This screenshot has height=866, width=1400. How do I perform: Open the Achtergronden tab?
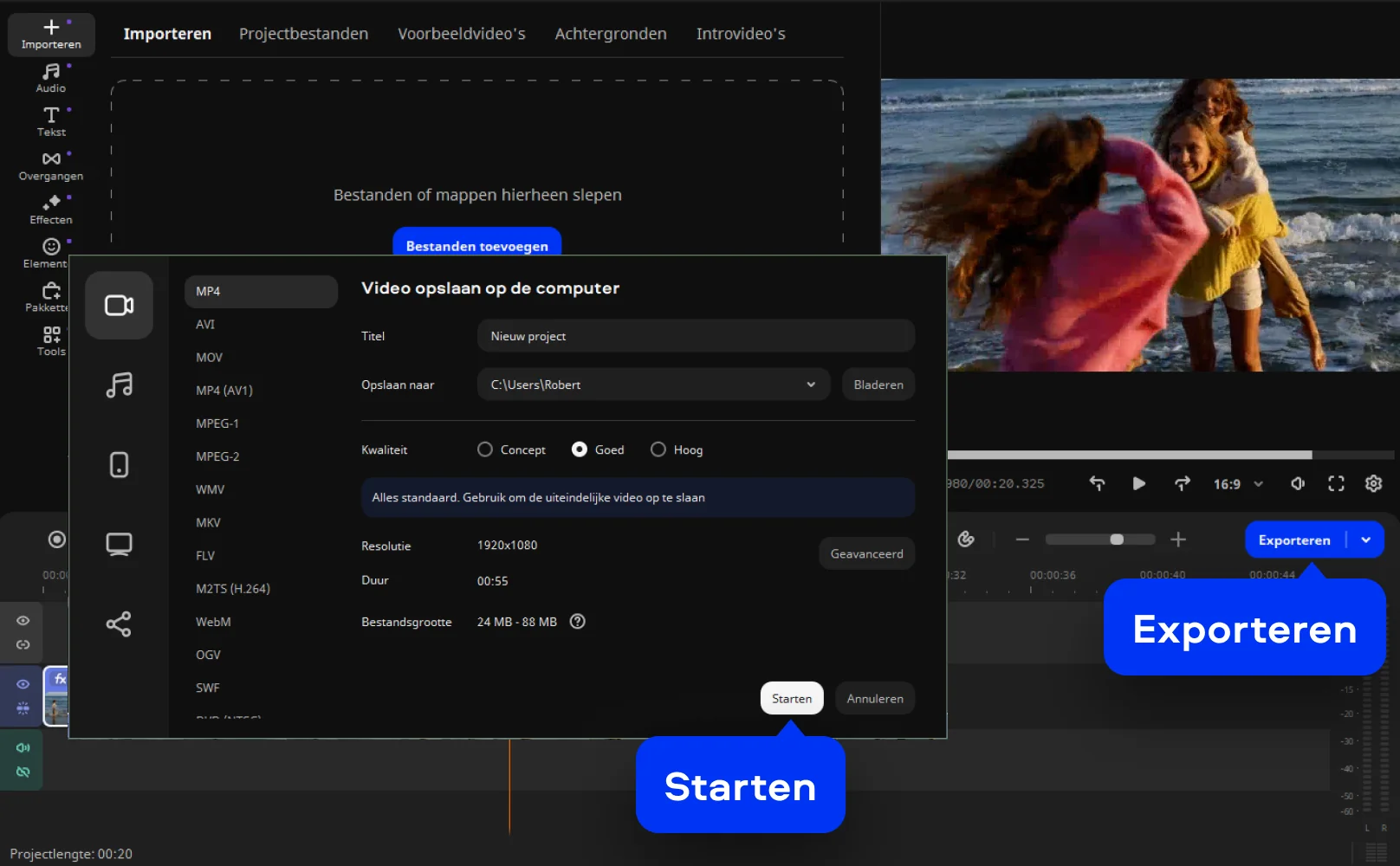[x=611, y=34]
